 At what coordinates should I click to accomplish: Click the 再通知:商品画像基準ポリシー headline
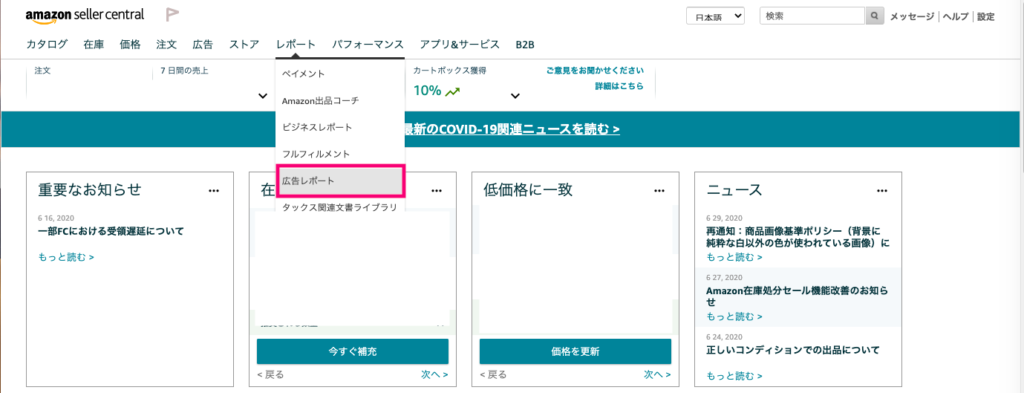pyautogui.click(x=798, y=237)
